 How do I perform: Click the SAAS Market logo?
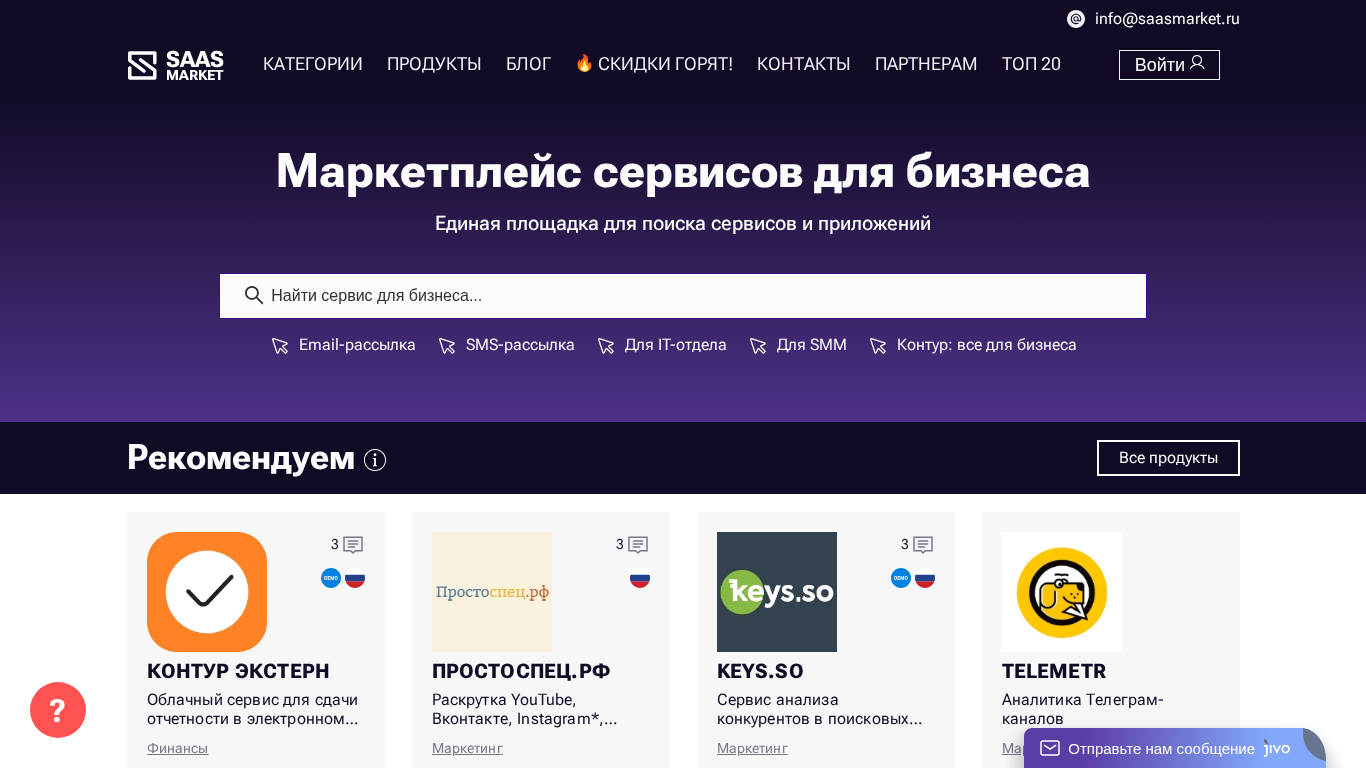coord(176,65)
